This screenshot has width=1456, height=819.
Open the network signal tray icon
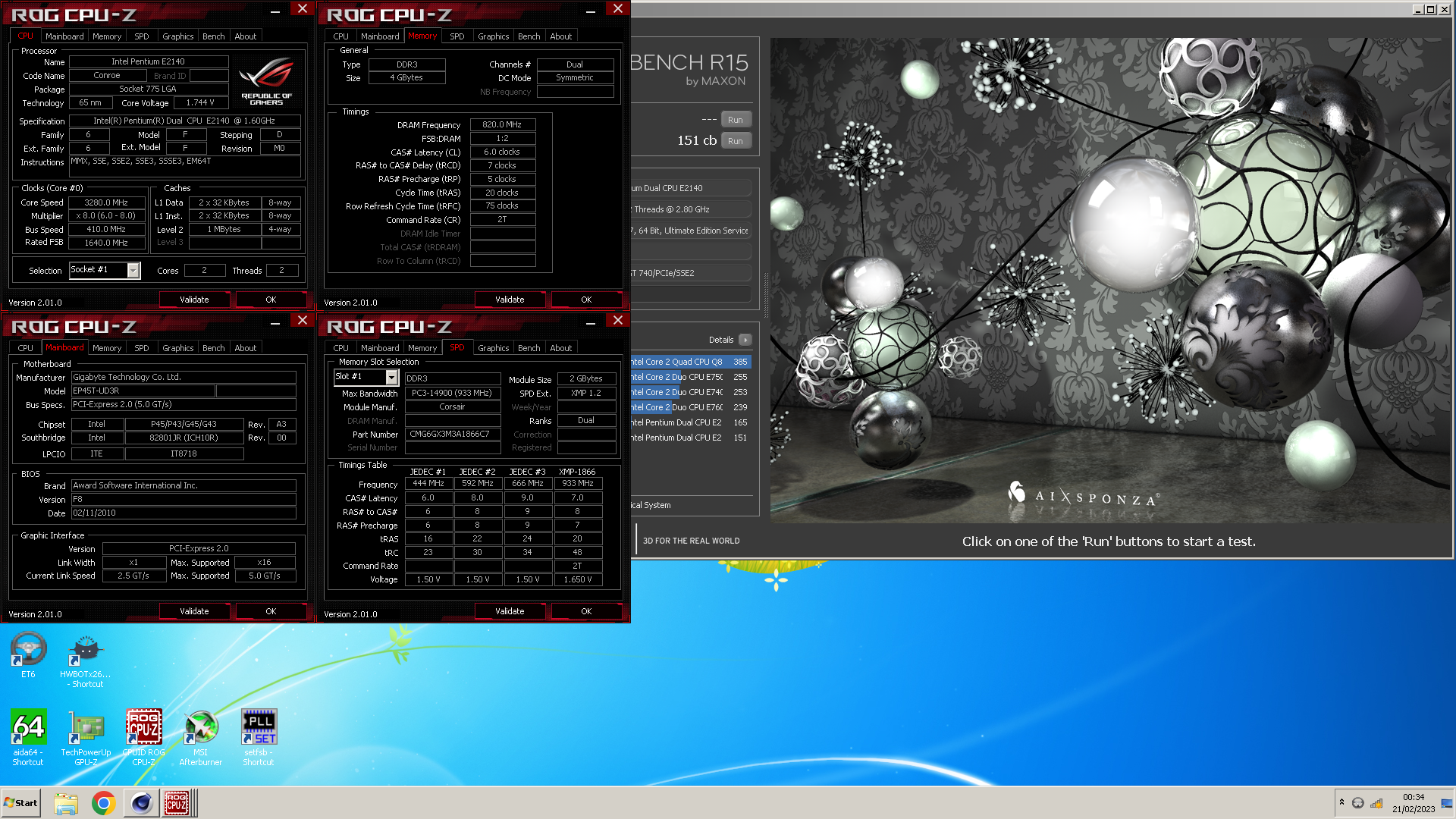[1376, 803]
